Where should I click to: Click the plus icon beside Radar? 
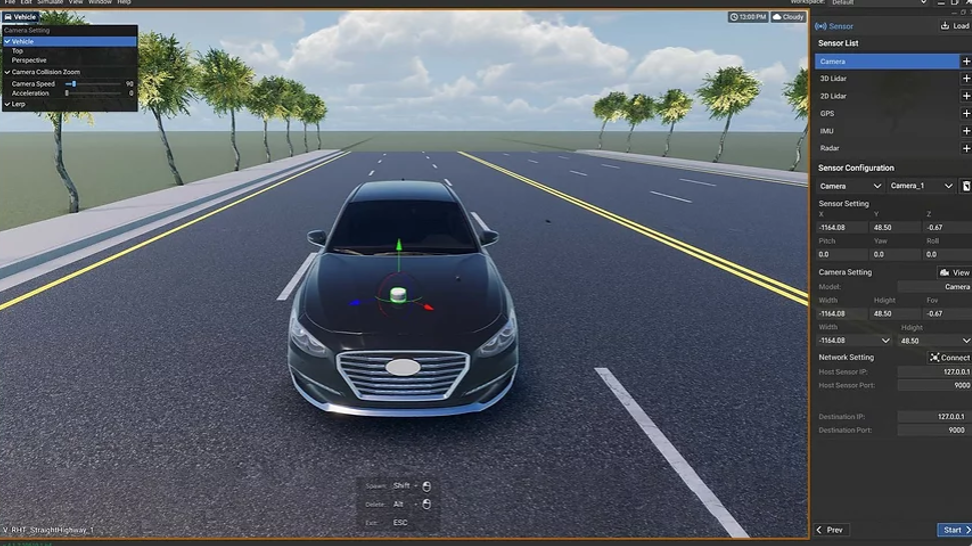pyautogui.click(x=966, y=148)
